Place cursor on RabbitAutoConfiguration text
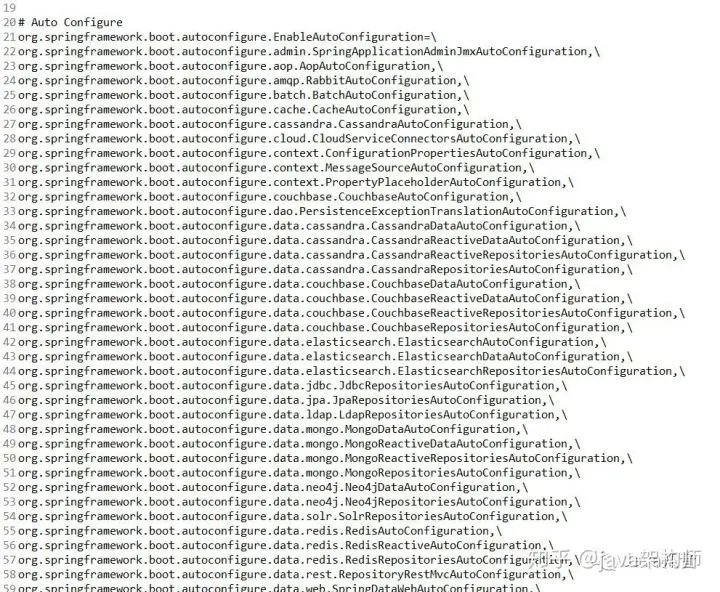720x592 pixels. coord(381,81)
